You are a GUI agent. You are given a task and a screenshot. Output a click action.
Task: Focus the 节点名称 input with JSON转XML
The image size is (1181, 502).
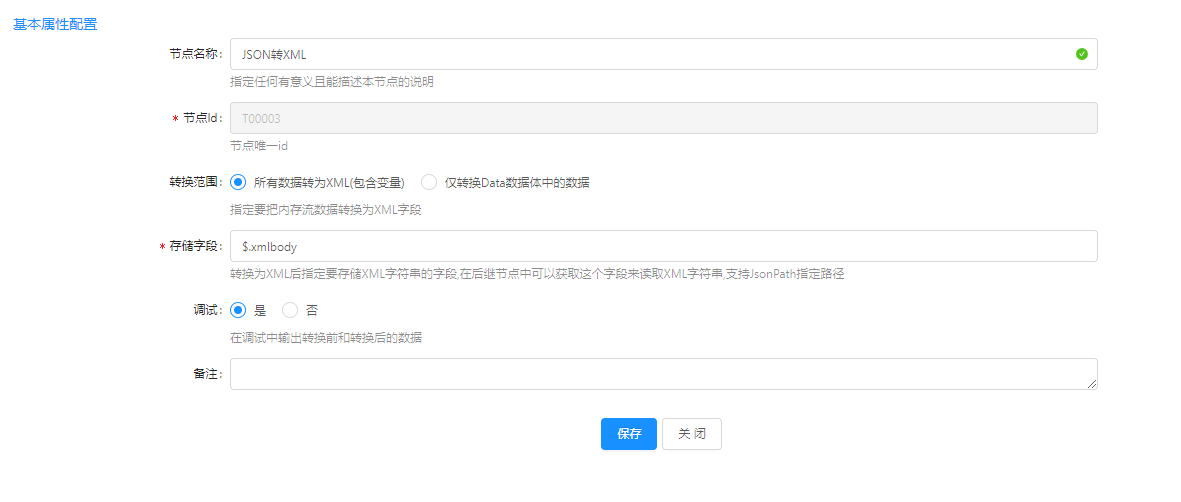(x=650, y=54)
